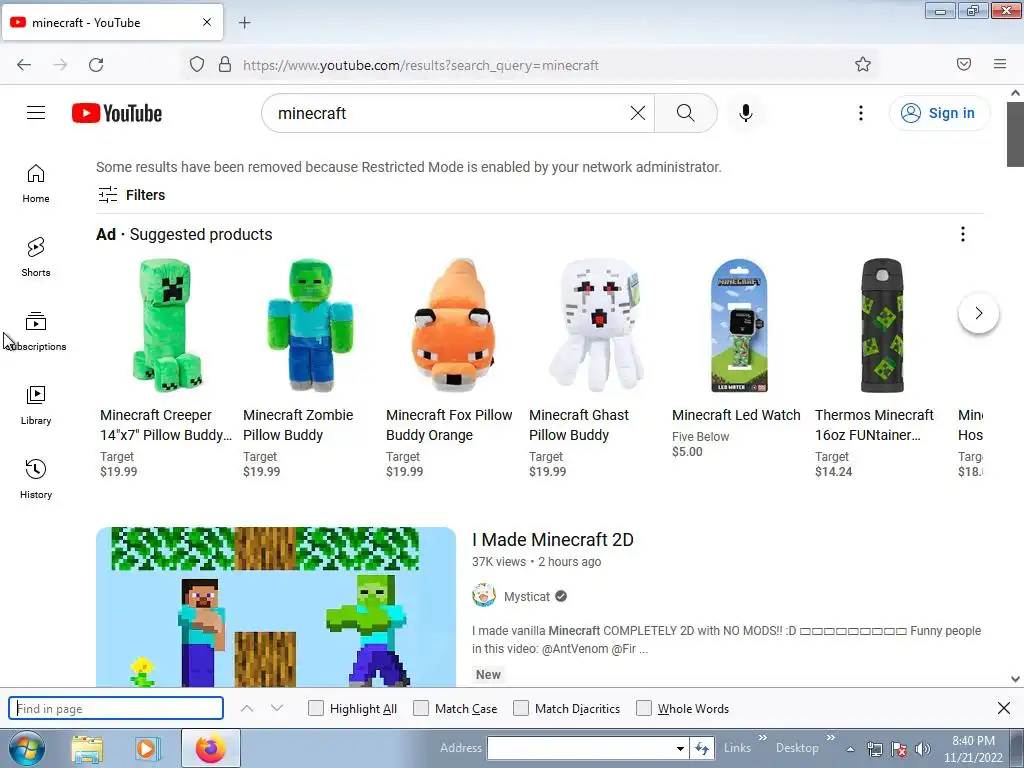1024x768 pixels.
Task: Save to Pocket icon in toolbar
Action: point(964,65)
